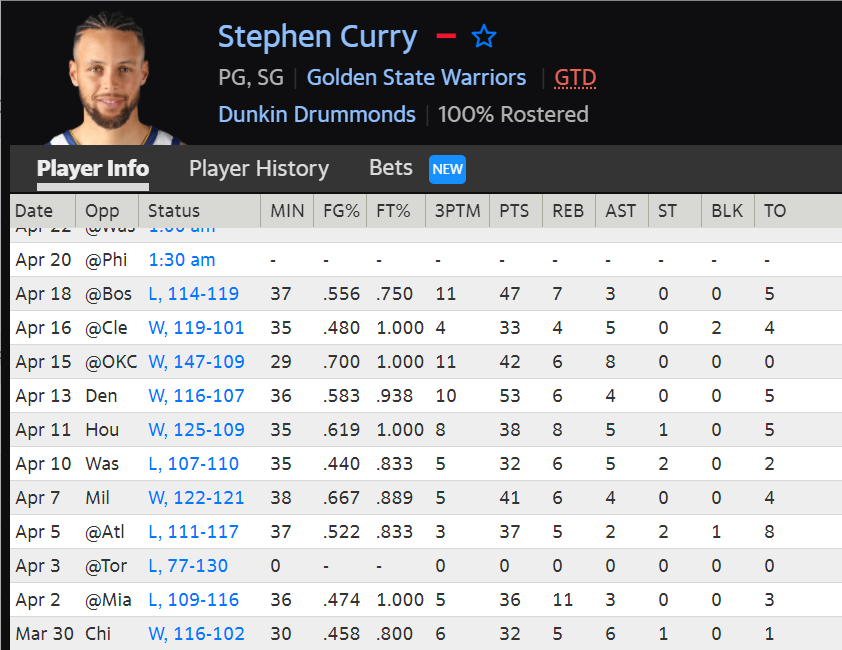Open the Bets tab

390,168
